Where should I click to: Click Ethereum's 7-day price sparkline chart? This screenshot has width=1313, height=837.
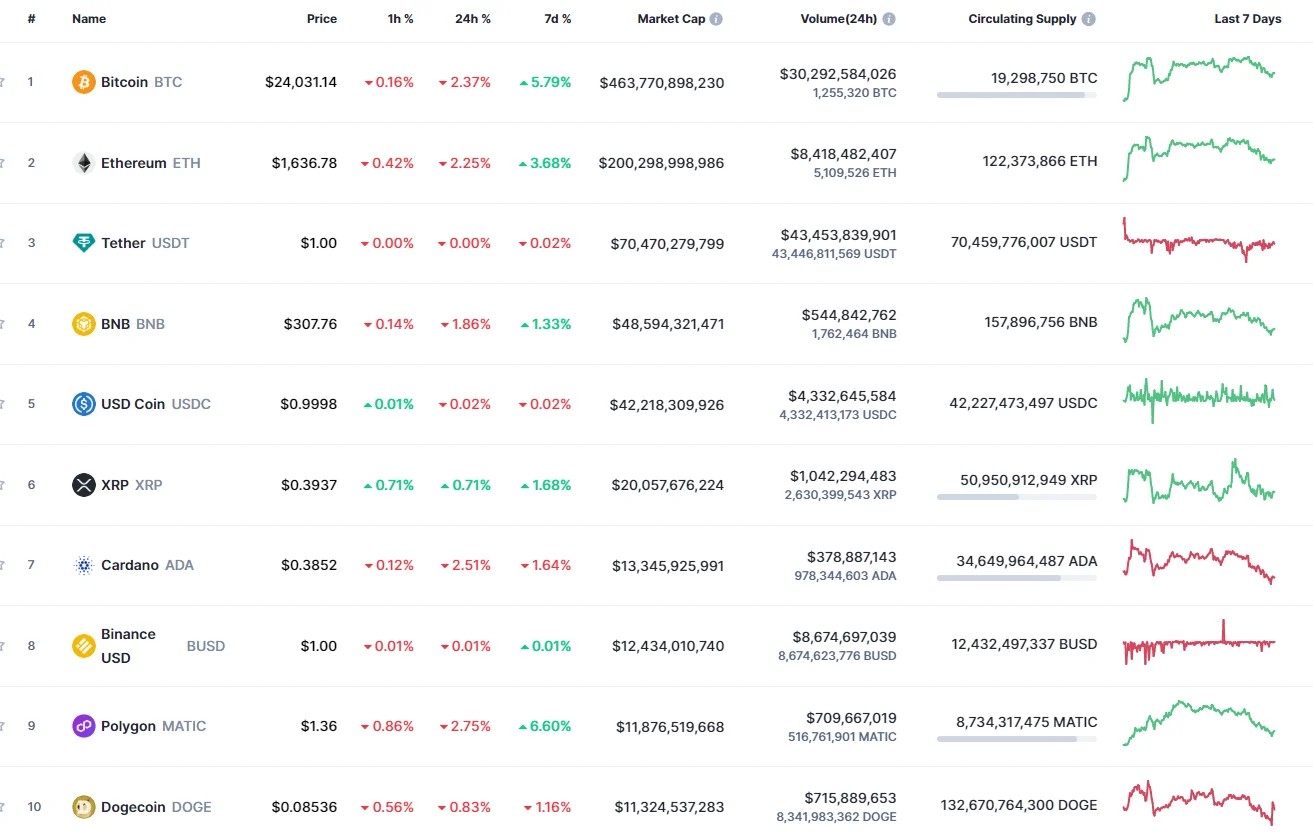click(x=1197, y=160)
